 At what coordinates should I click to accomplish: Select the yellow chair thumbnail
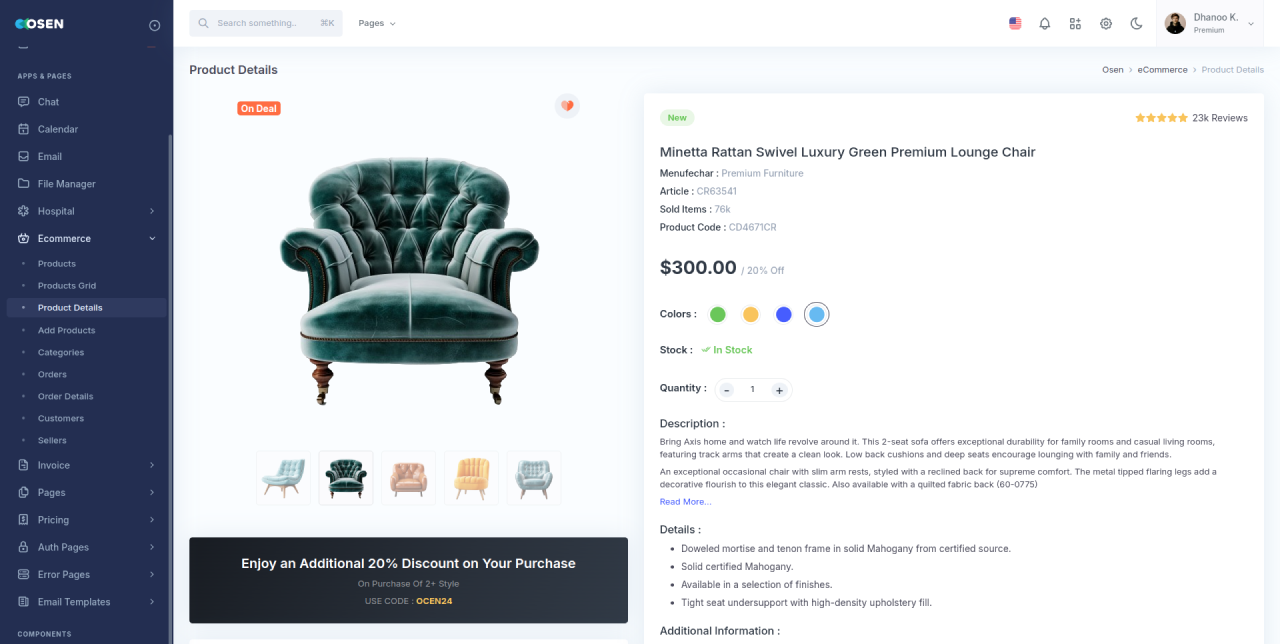pos(471,478)
